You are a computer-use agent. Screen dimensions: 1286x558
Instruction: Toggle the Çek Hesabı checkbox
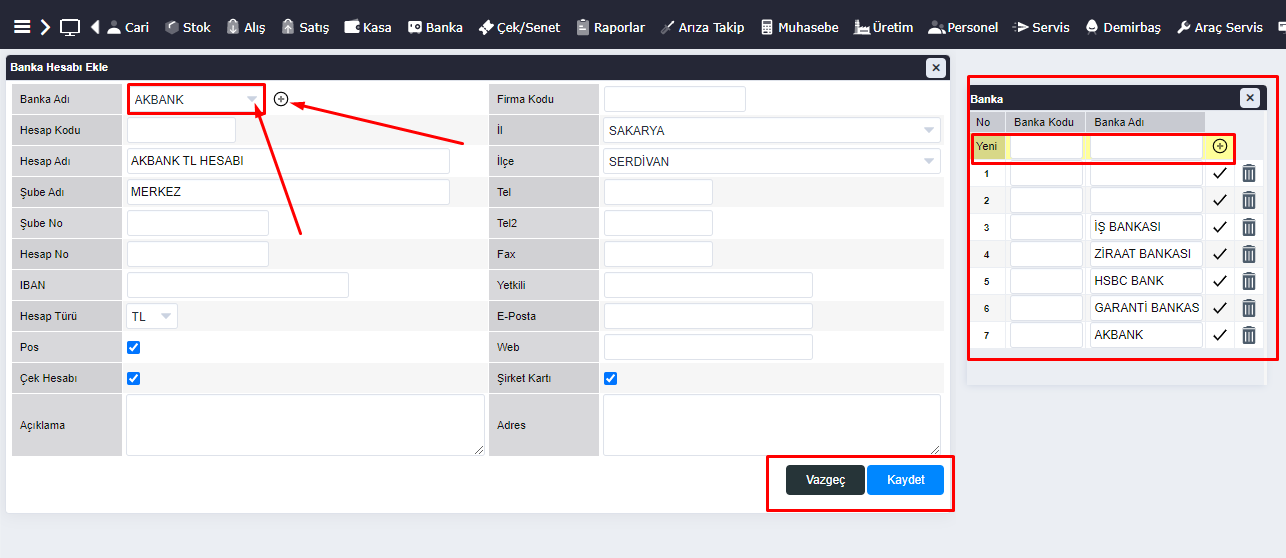pyautogui.click(x=134, y=379)
